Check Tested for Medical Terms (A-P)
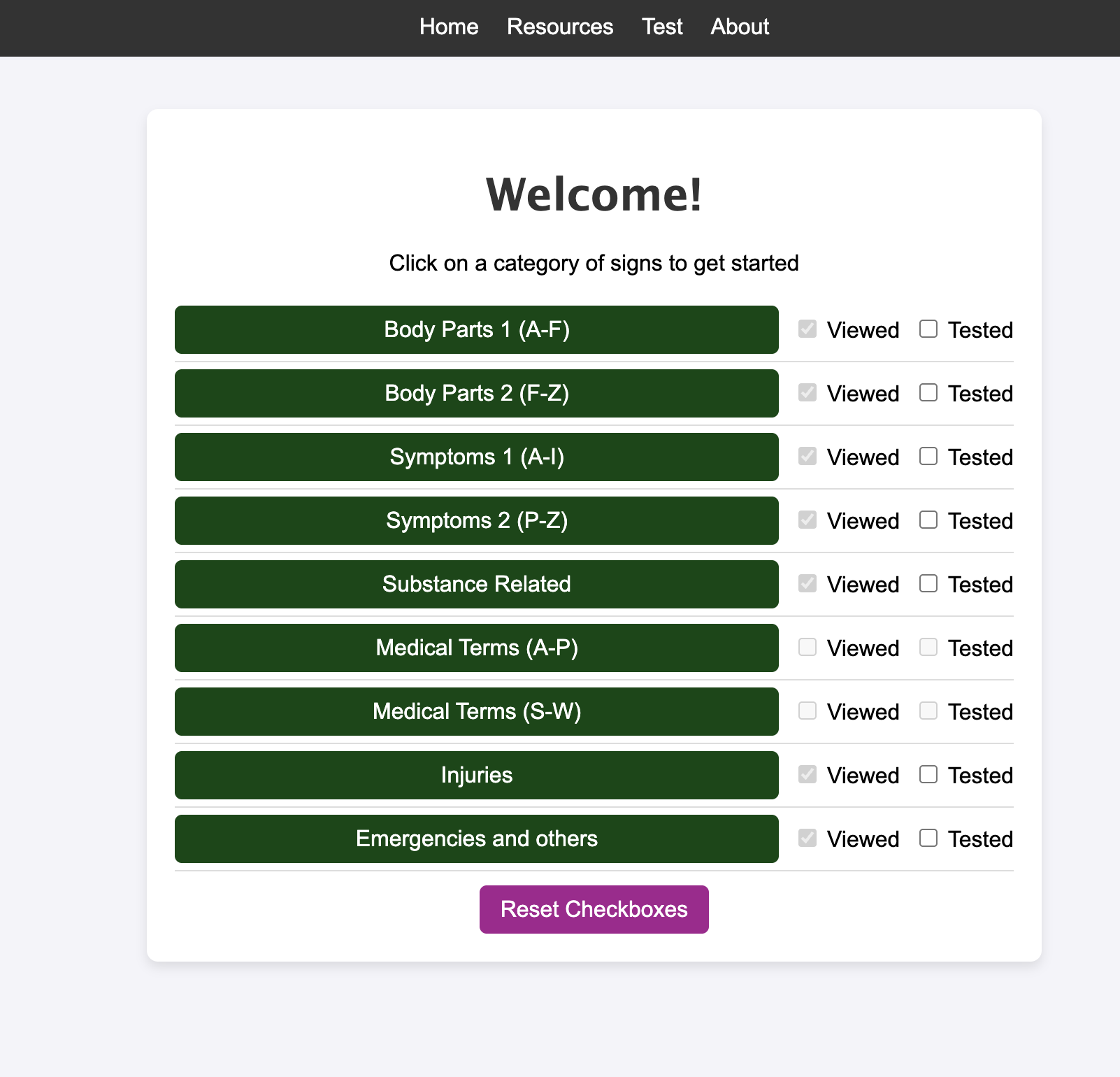Viewport: 1120px width, 1077px height. [928, 647]
